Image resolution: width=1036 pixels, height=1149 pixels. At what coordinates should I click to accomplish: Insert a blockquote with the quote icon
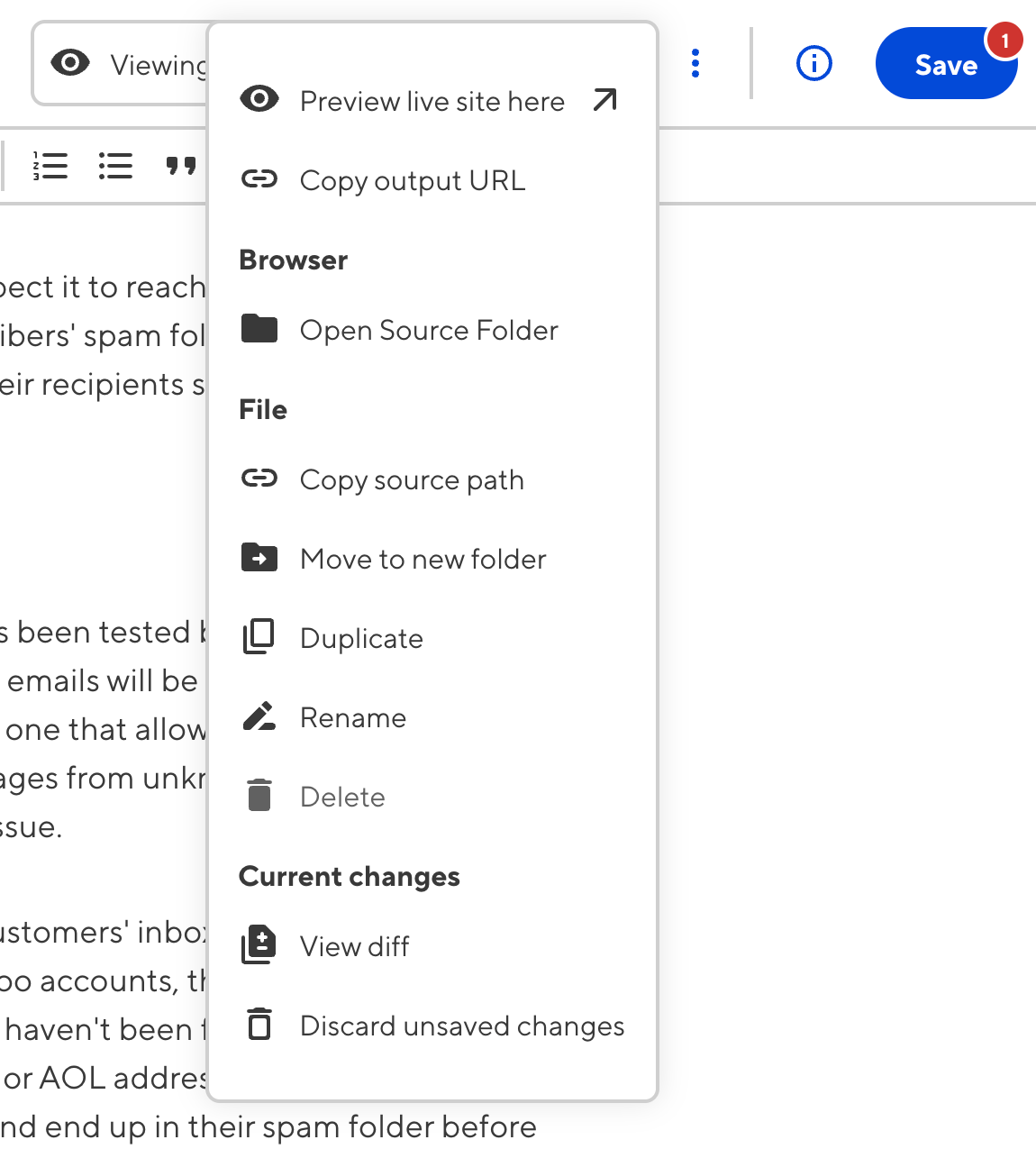coord(181,166)
